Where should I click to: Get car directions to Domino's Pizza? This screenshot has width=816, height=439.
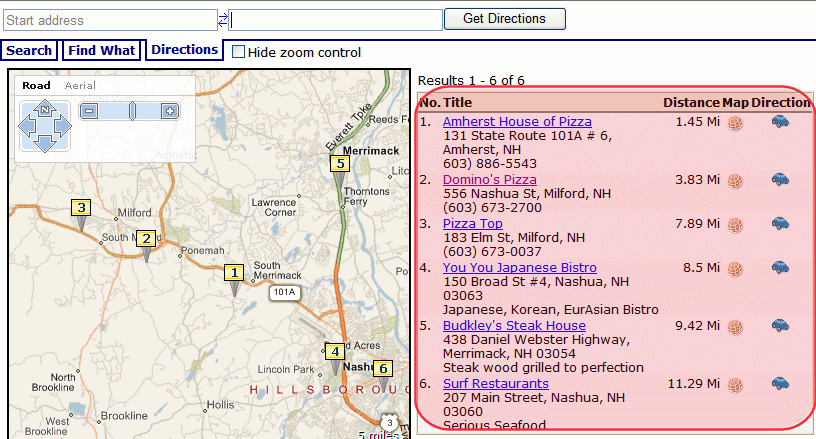coord(780,180)
